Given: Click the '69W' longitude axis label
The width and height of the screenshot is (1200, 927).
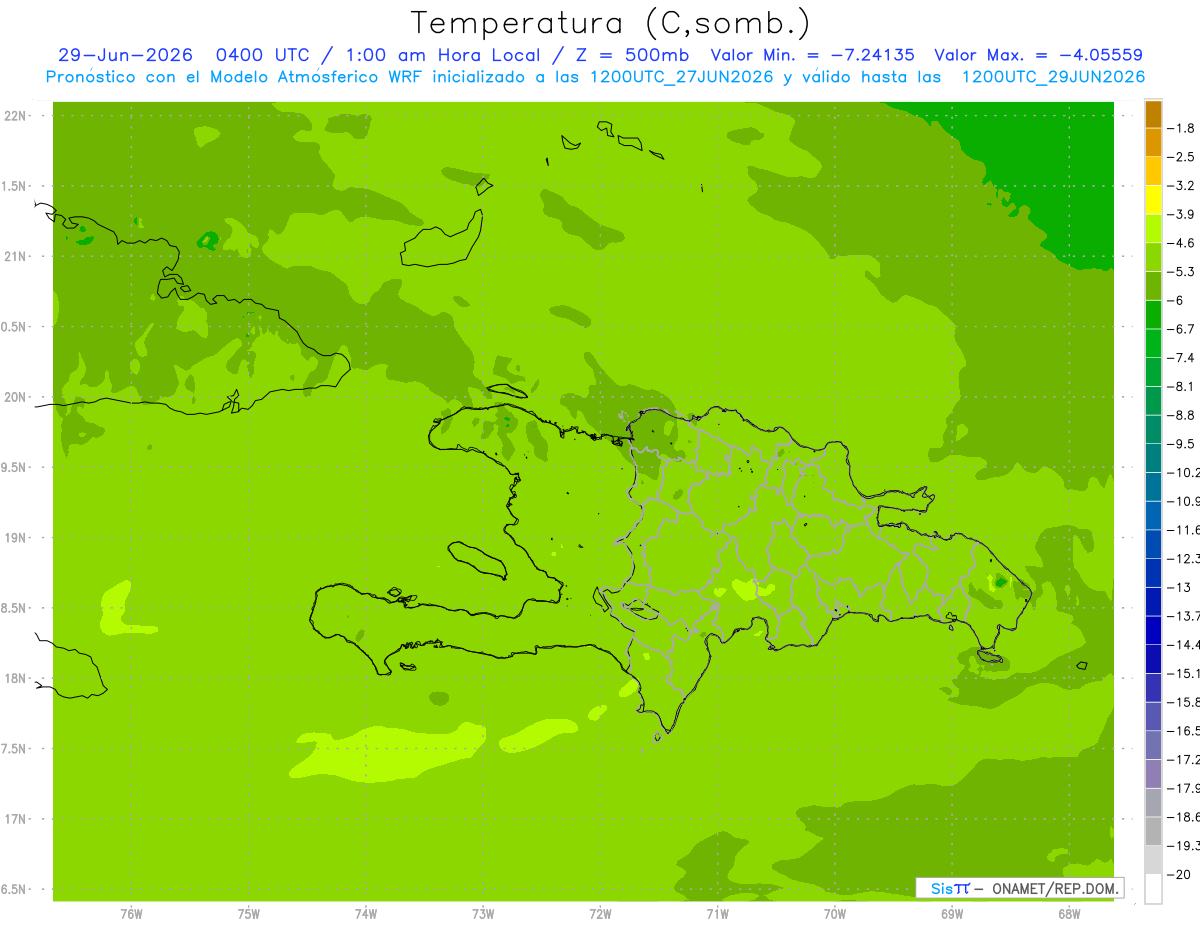Looking at the screenshot, I should coord(952,914).
